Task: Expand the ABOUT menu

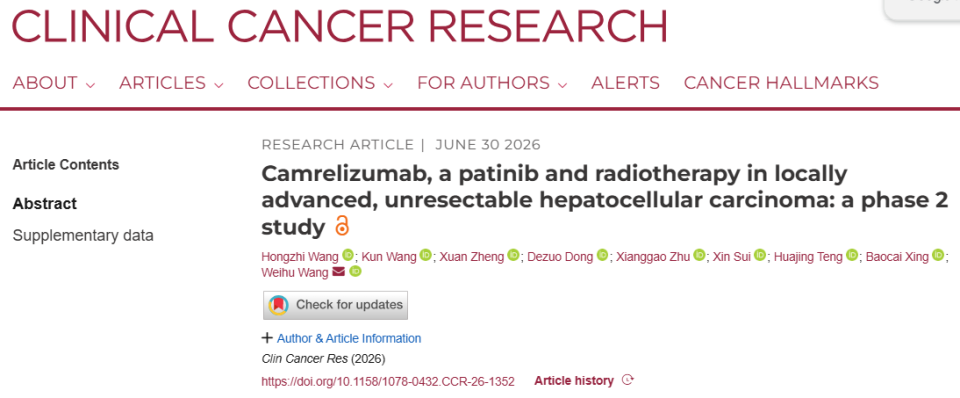Action: [x=54, y=83]
